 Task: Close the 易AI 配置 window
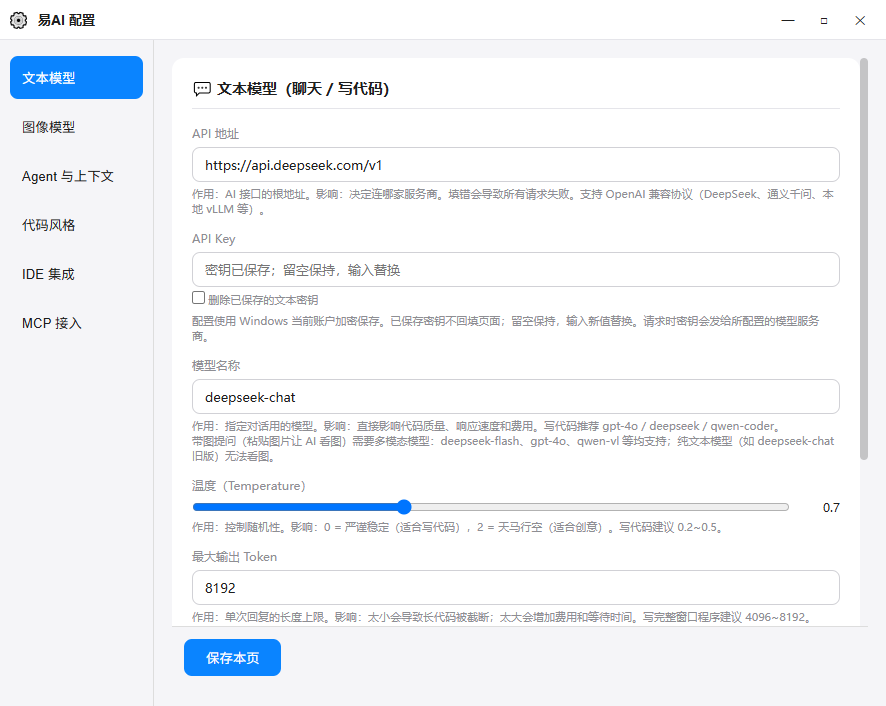(x=860, y=20)
